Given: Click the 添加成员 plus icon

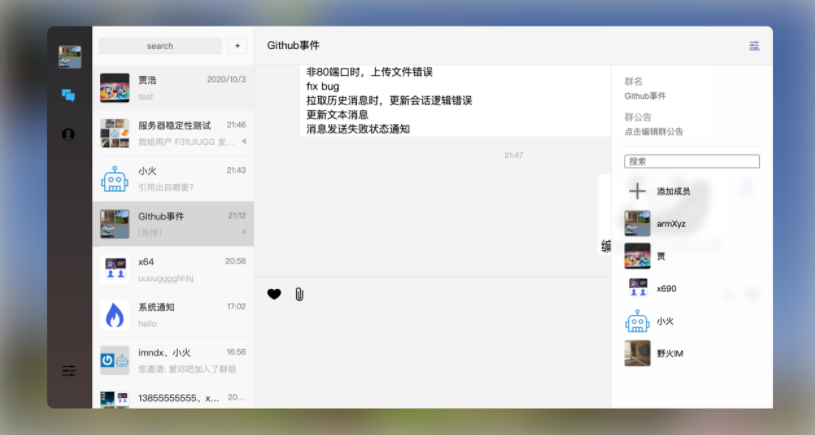Looking at the screenshot, I should point(637,191).
